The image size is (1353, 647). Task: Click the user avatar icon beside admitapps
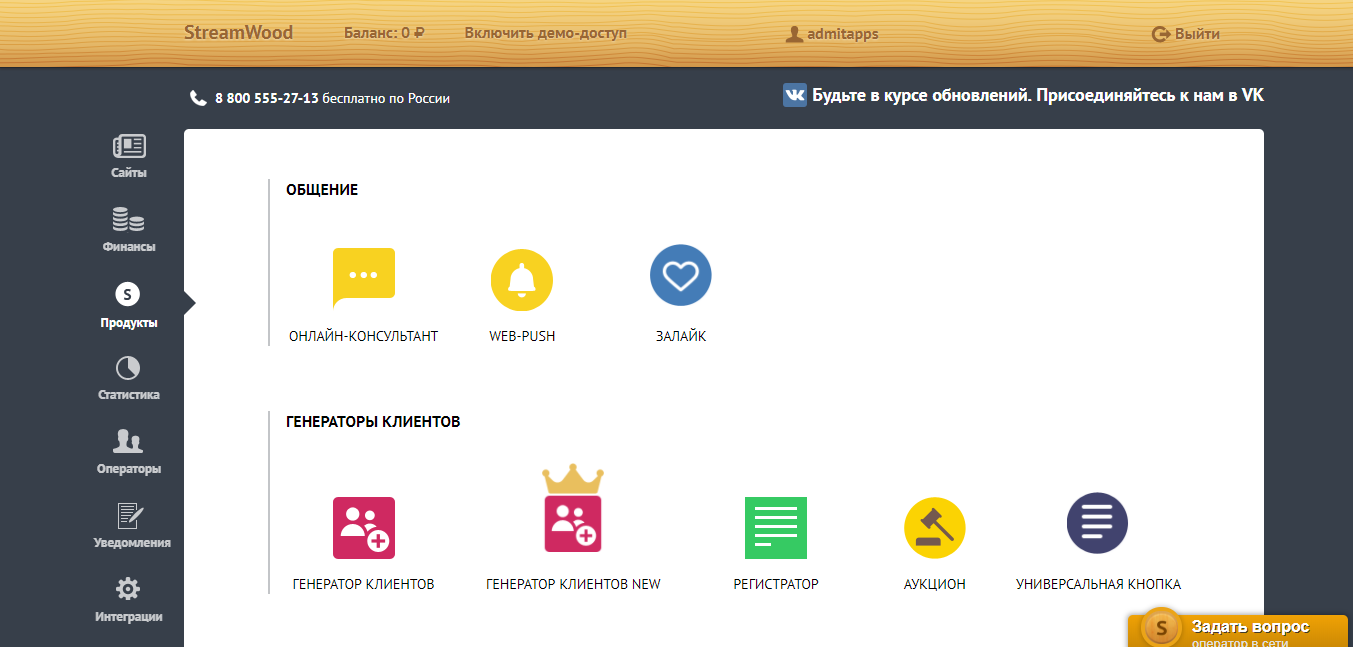pyautogui.click(x=795, y=34)
